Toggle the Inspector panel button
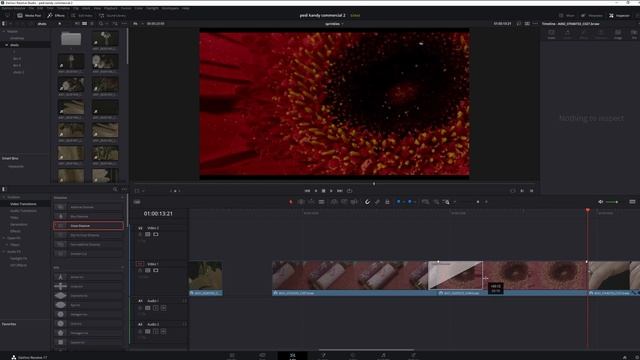The image size is (640, 360). pos(619,16)
